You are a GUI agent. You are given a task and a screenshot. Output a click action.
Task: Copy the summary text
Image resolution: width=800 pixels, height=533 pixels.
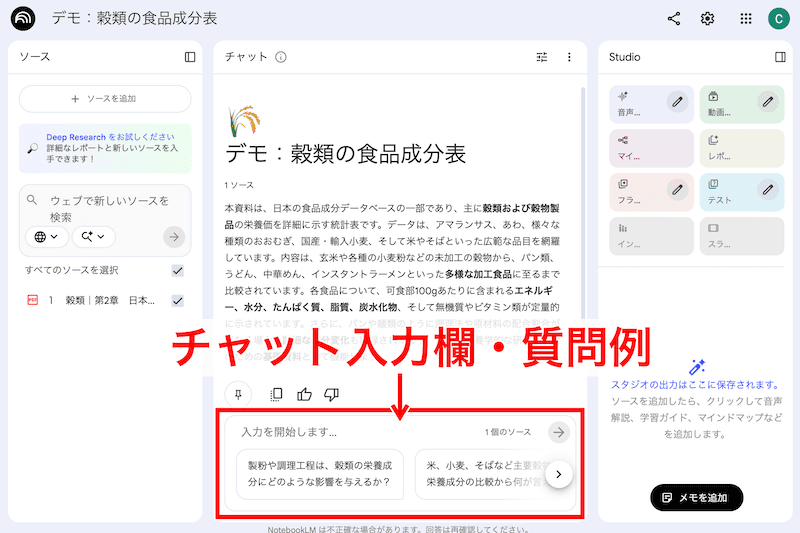[277, 393]
